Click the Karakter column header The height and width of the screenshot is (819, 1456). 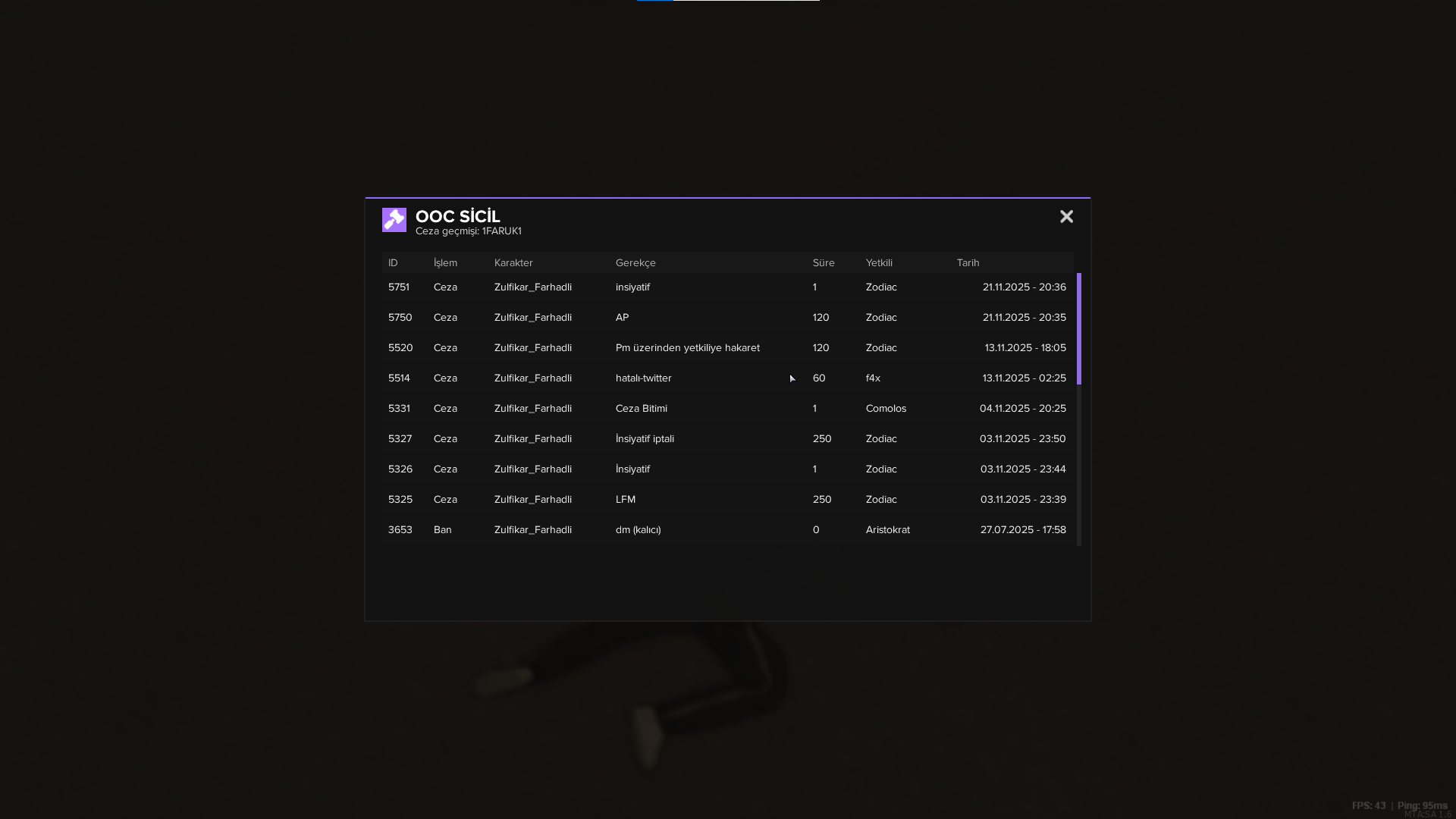pos(513,263)
